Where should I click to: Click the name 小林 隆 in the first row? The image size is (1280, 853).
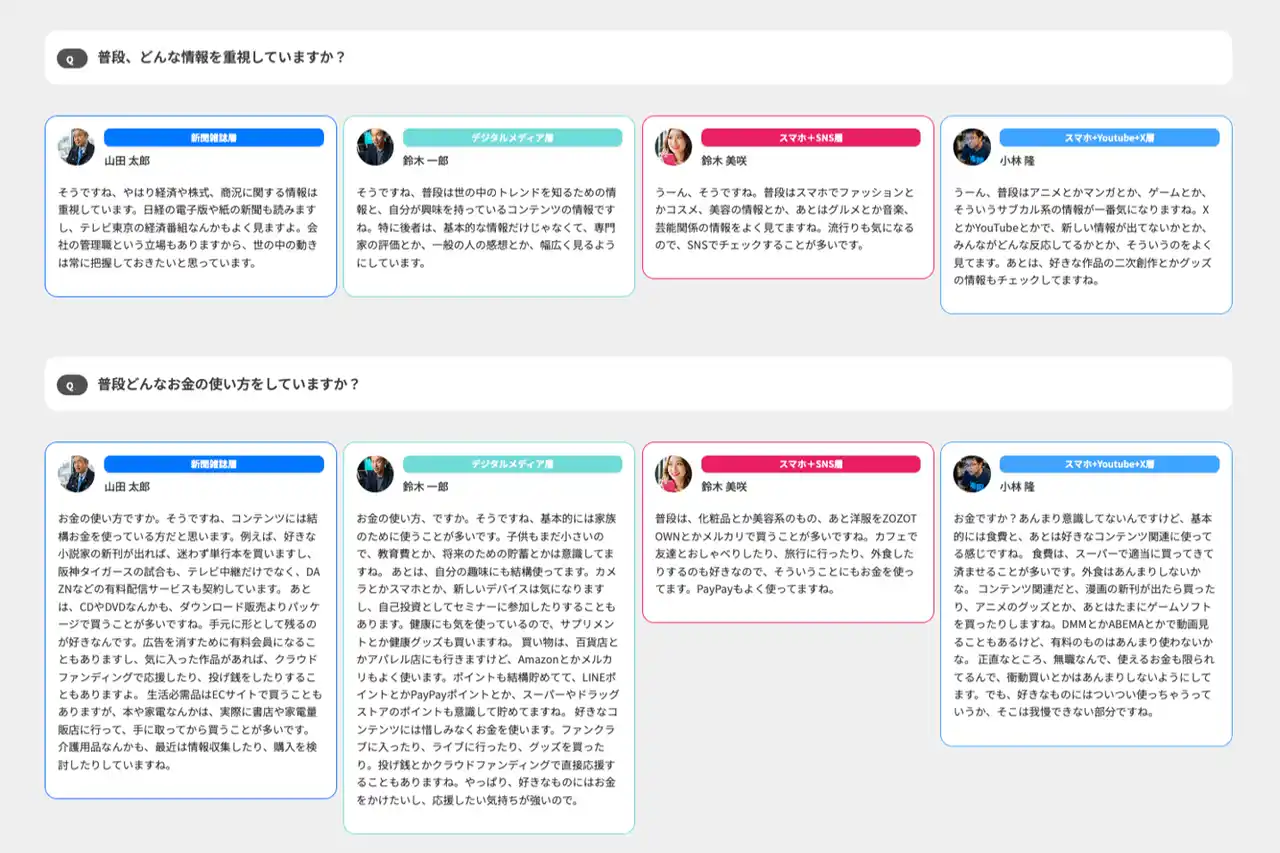[1016, 160]
